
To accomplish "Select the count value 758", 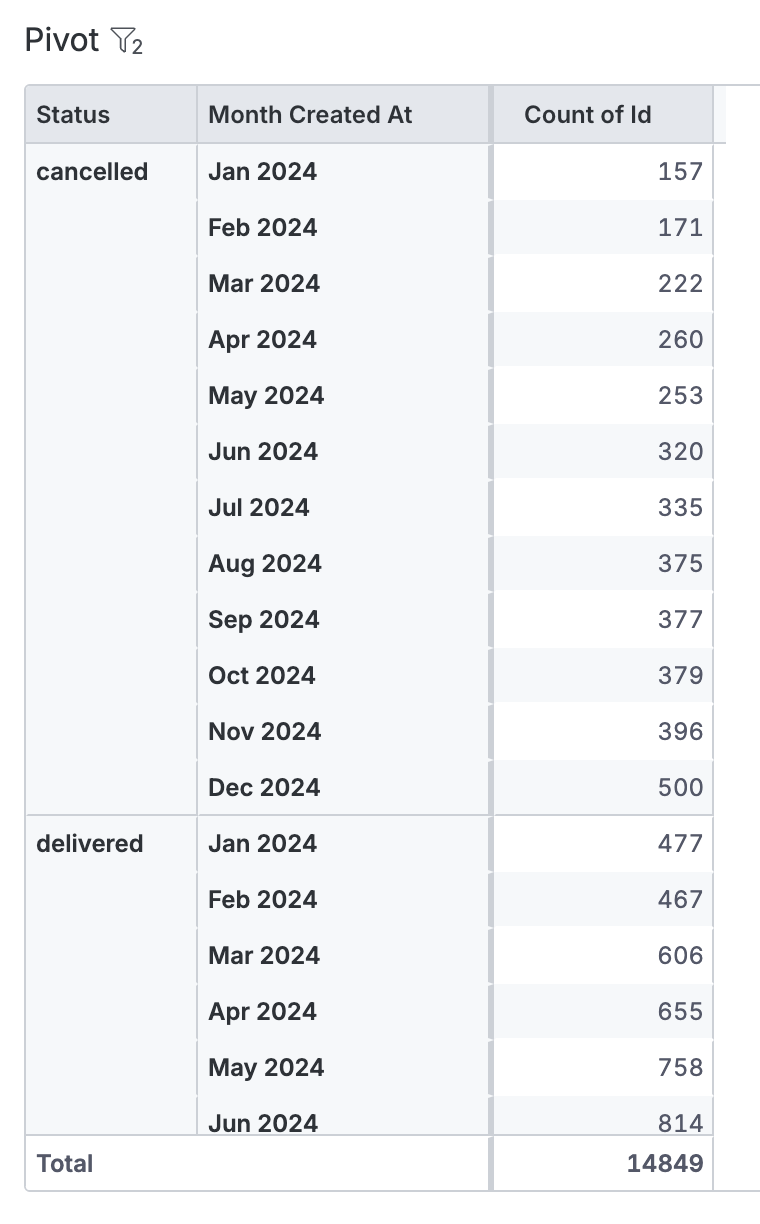I will point(680,1068).
